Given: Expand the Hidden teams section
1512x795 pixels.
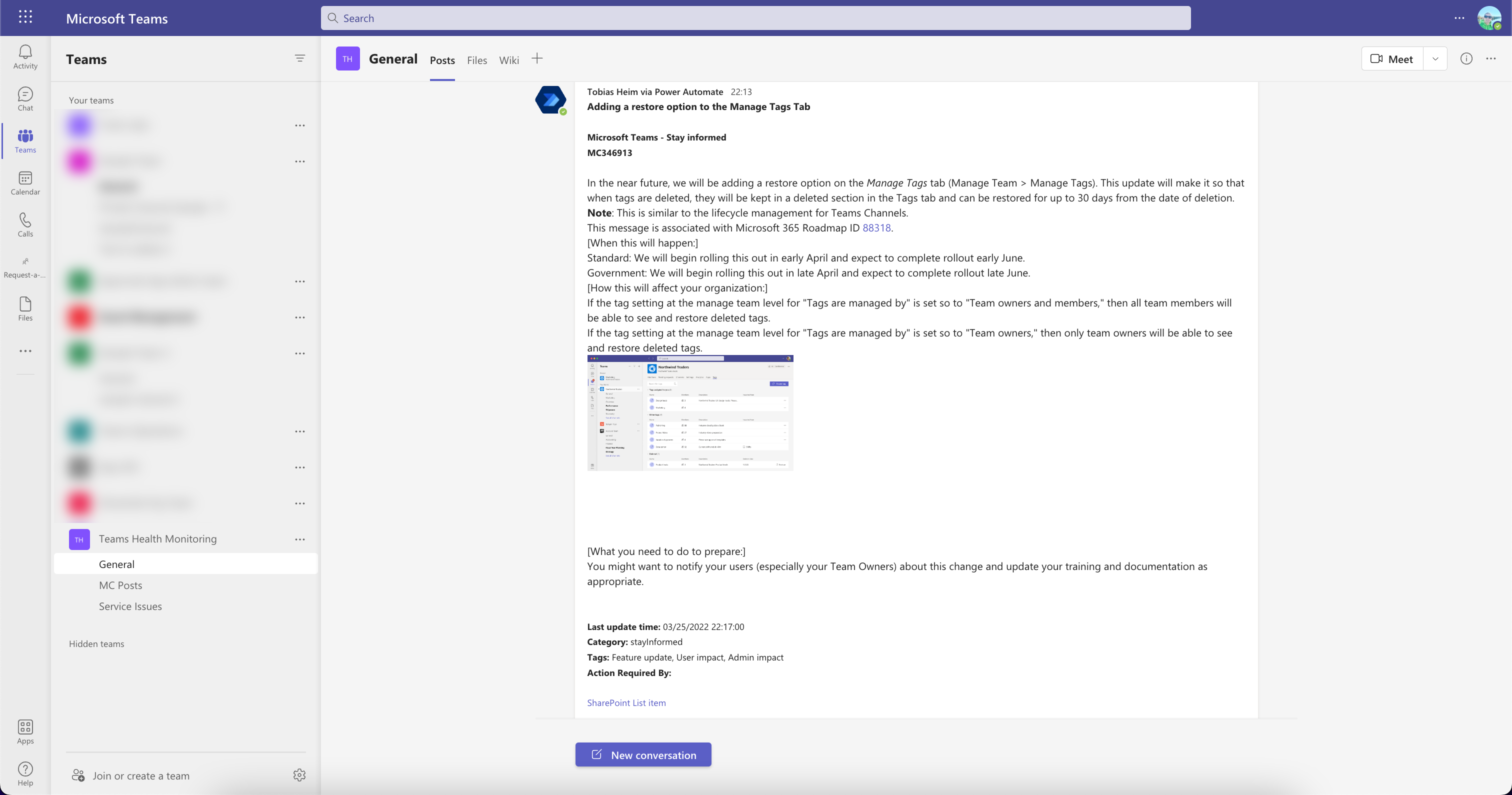Looking at the screenshot, I should point(96,643).
